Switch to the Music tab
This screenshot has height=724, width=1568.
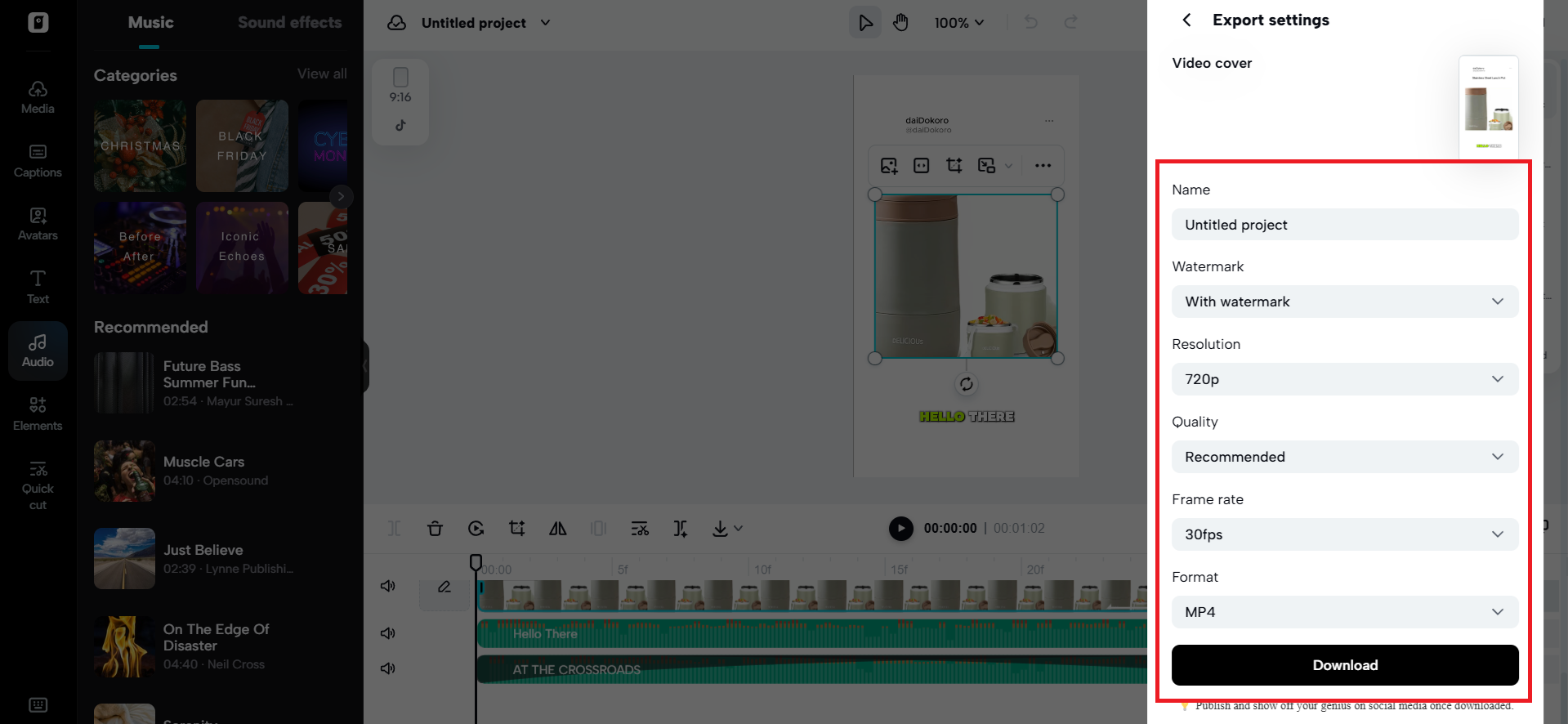tap(150, 23)
